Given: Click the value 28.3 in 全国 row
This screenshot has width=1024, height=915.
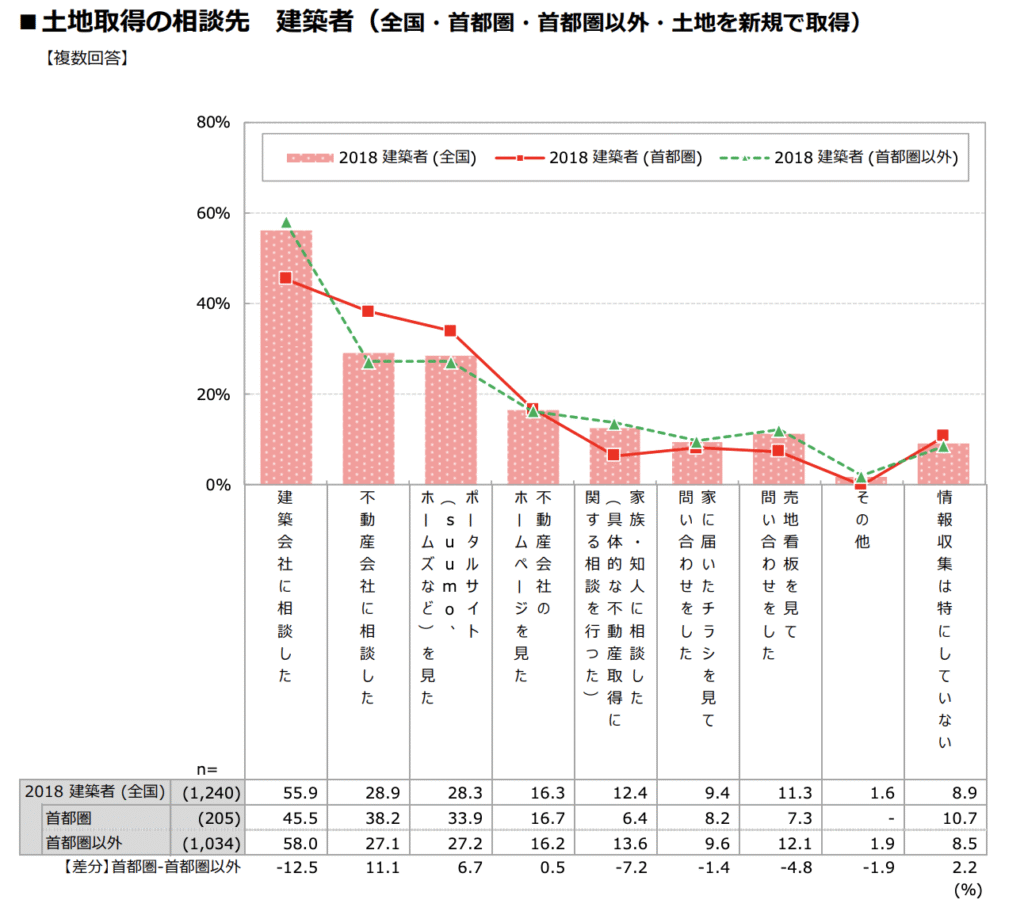Looking at the screenshot, I should coord(465,793).
